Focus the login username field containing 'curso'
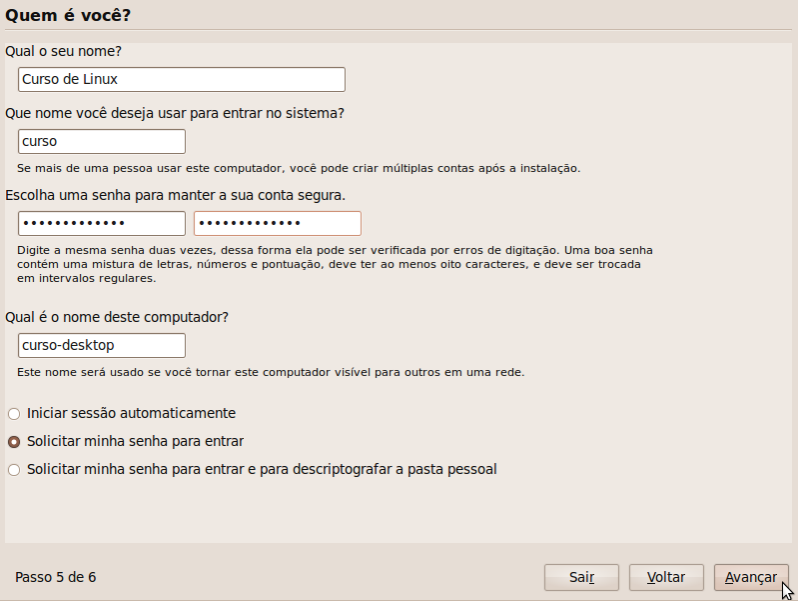This screenshot has height=601, width=798. coord(102,141)
